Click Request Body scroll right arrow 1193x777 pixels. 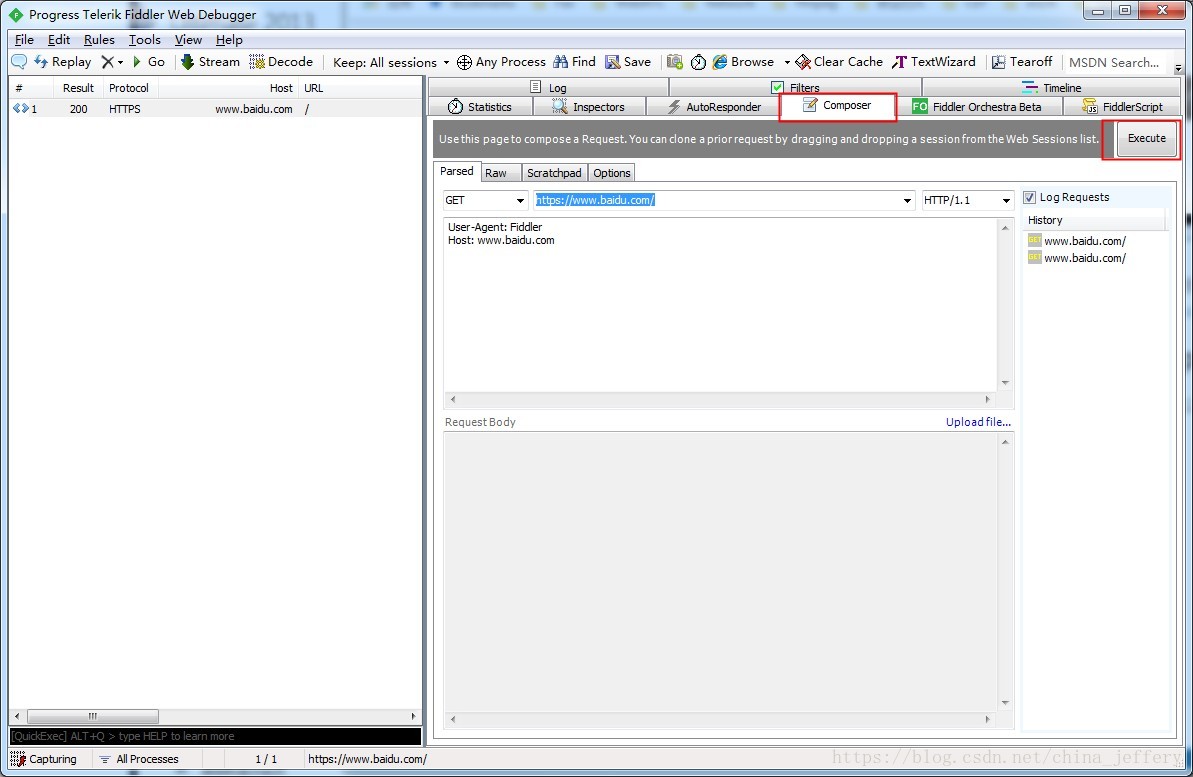(x=988, y=719)
